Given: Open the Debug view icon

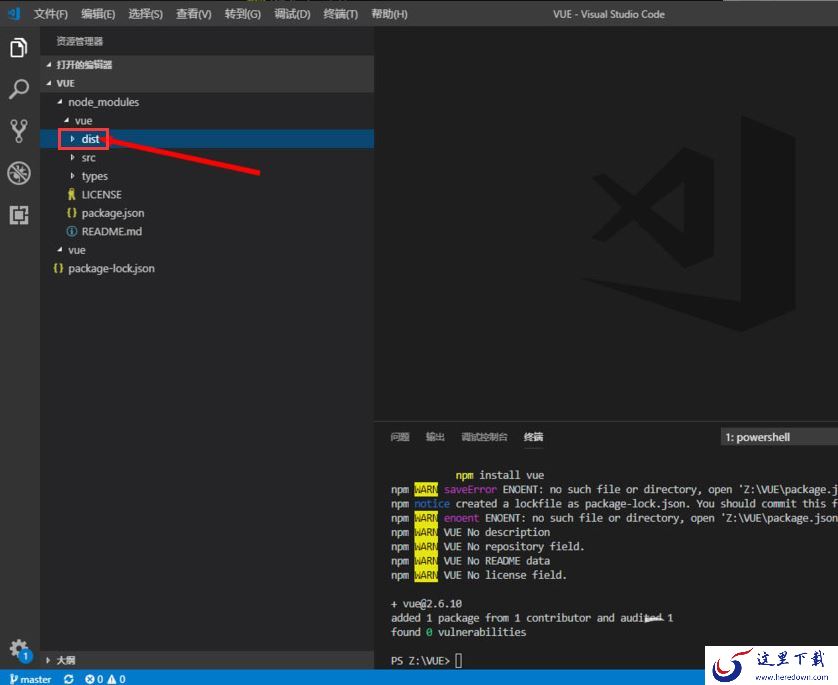Looking at the screenshot, I should pyautogui.click(x=19, y=173).
